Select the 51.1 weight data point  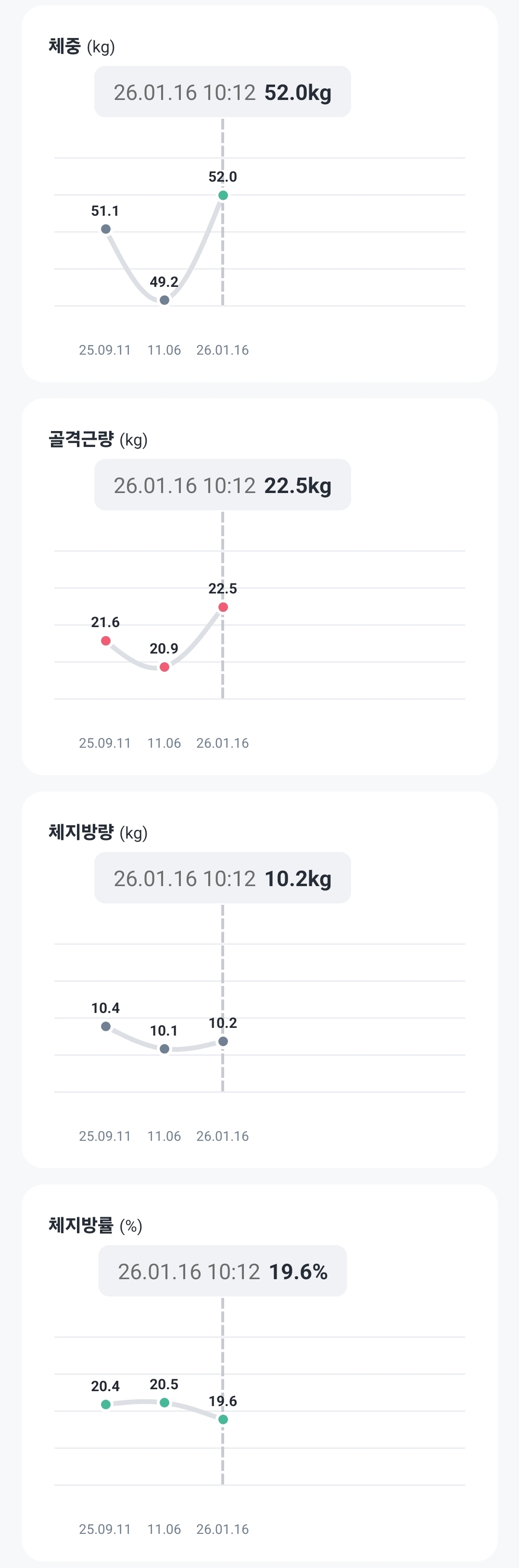[106, 229]
